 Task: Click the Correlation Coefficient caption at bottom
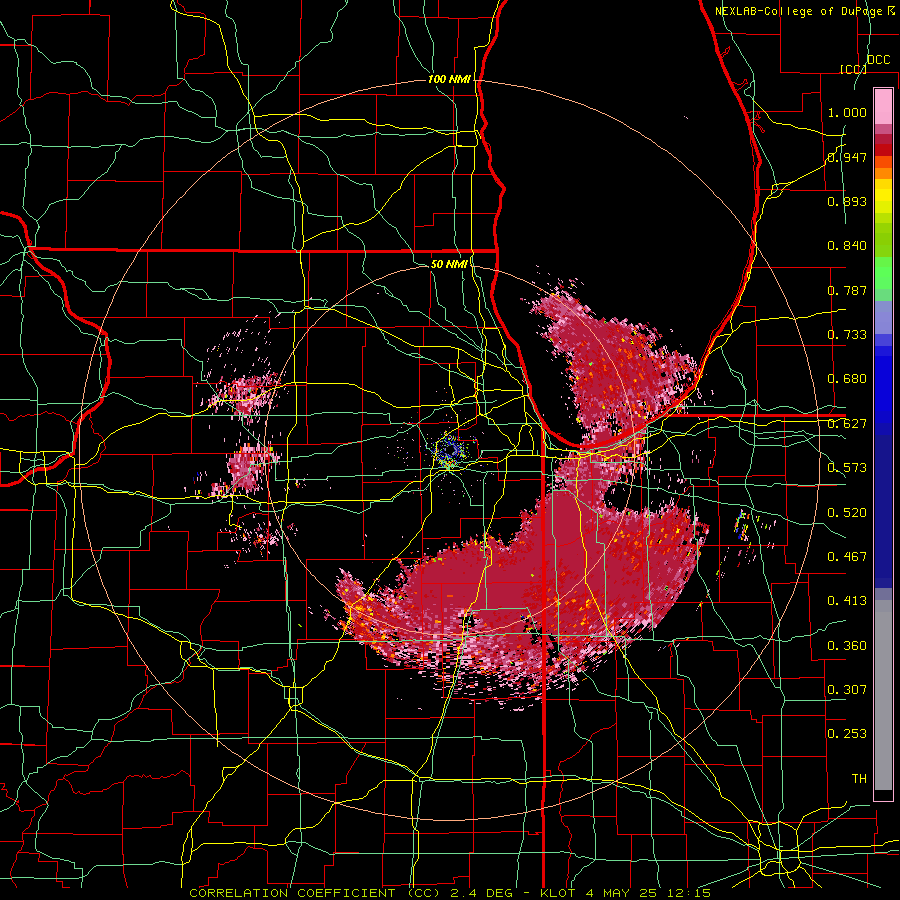pyautogui.click(x=450, y=893)
